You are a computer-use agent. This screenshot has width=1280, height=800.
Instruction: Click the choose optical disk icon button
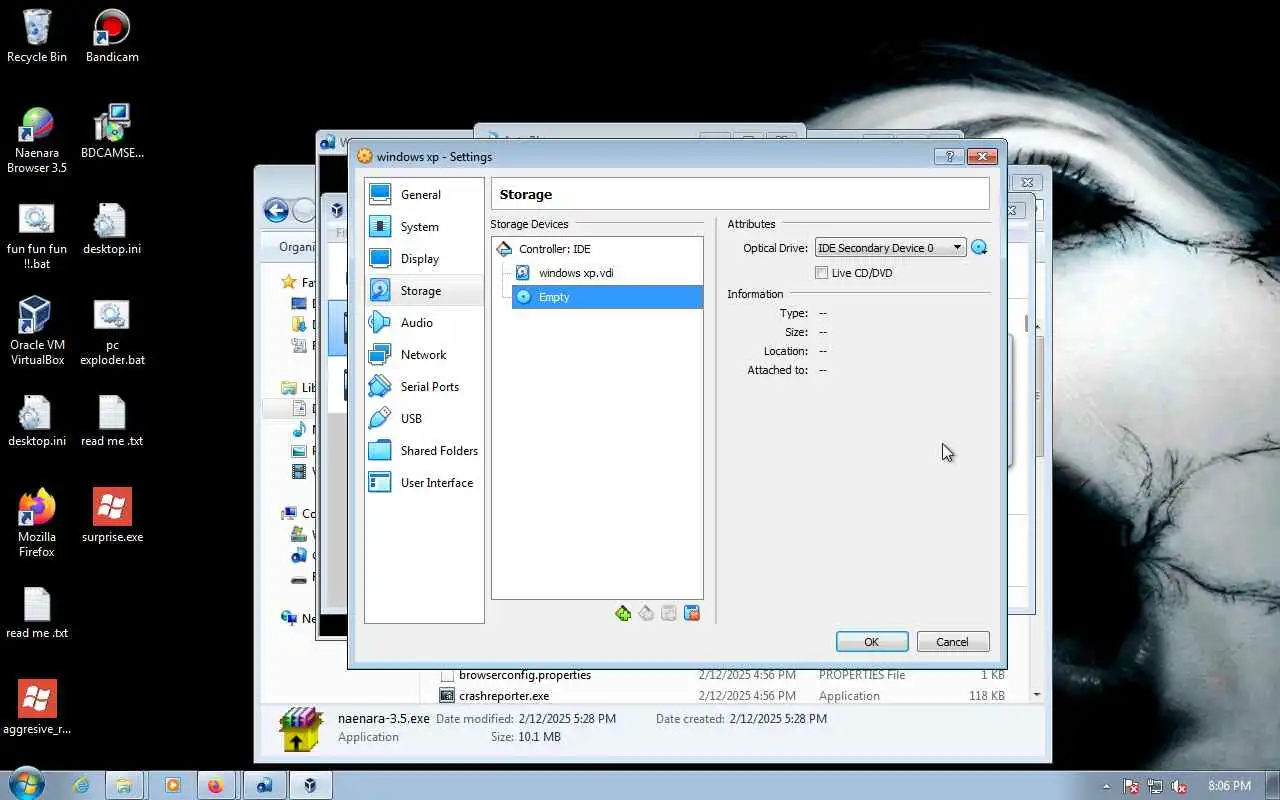click(x=979, y=248)
